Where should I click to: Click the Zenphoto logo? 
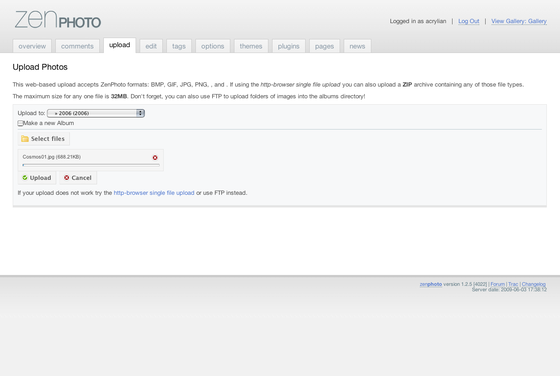[x=58, y=20]
